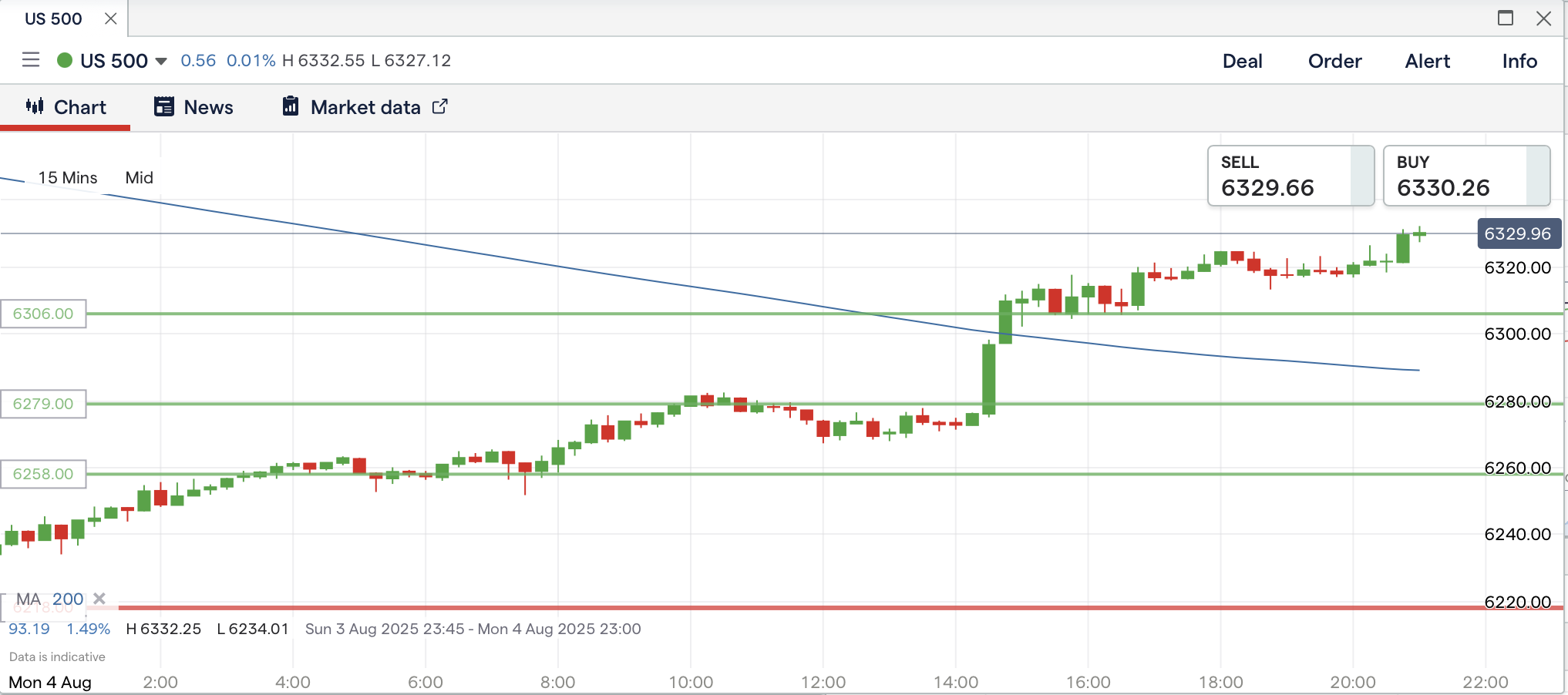
Task: Click the Chart candlestick icon
Action: 35,106
